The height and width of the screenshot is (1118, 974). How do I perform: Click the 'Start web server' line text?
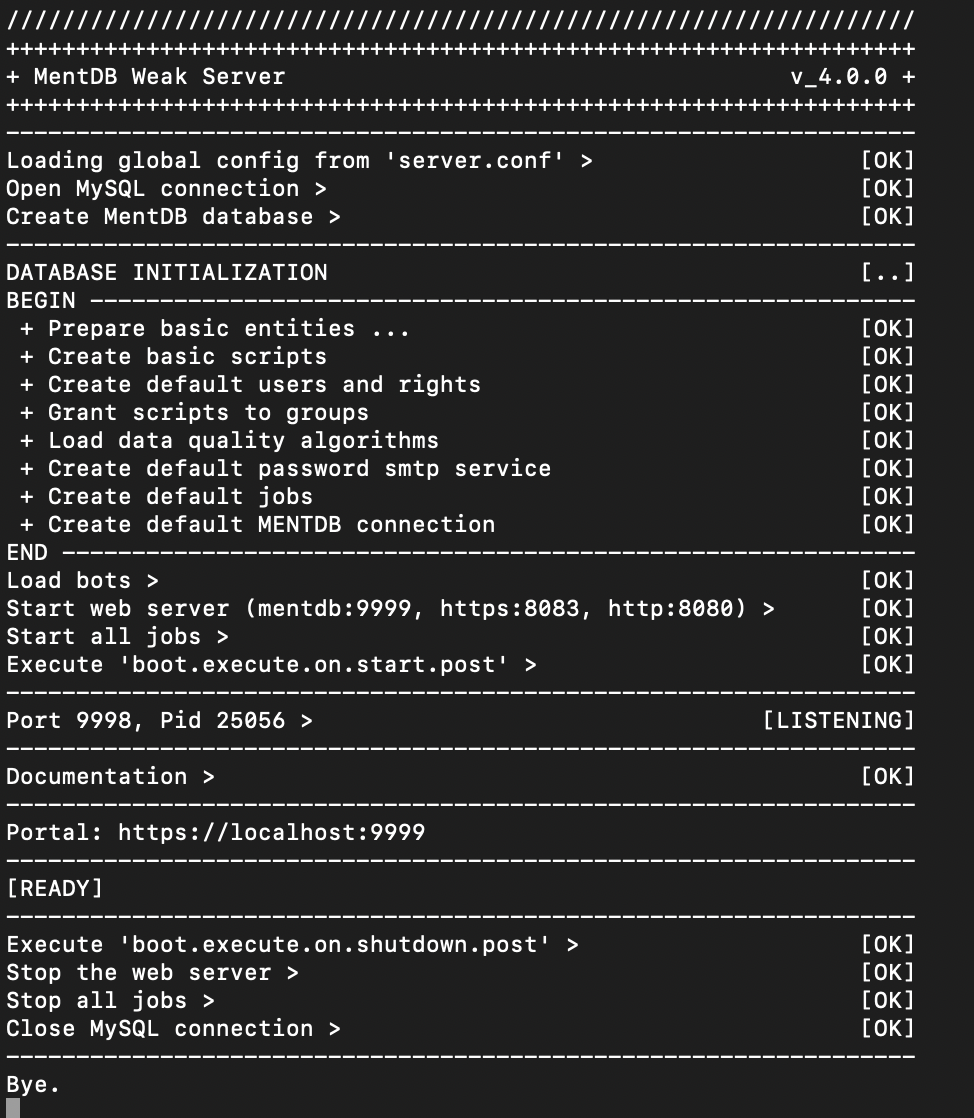[x=390, y=608]
